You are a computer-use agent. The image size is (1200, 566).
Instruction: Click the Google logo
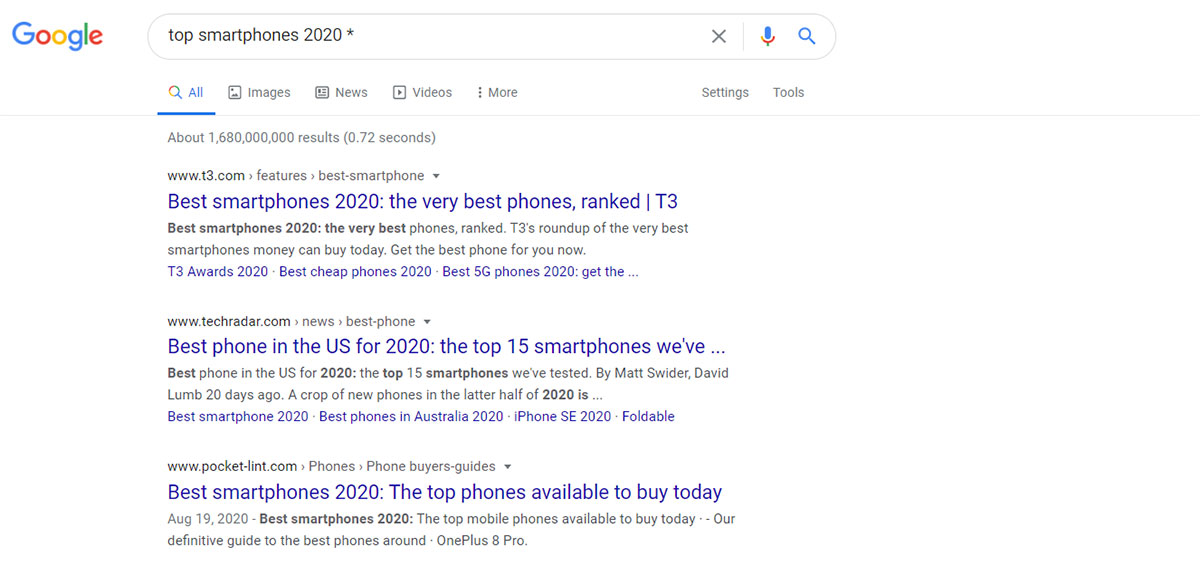[x=57, y=36]
